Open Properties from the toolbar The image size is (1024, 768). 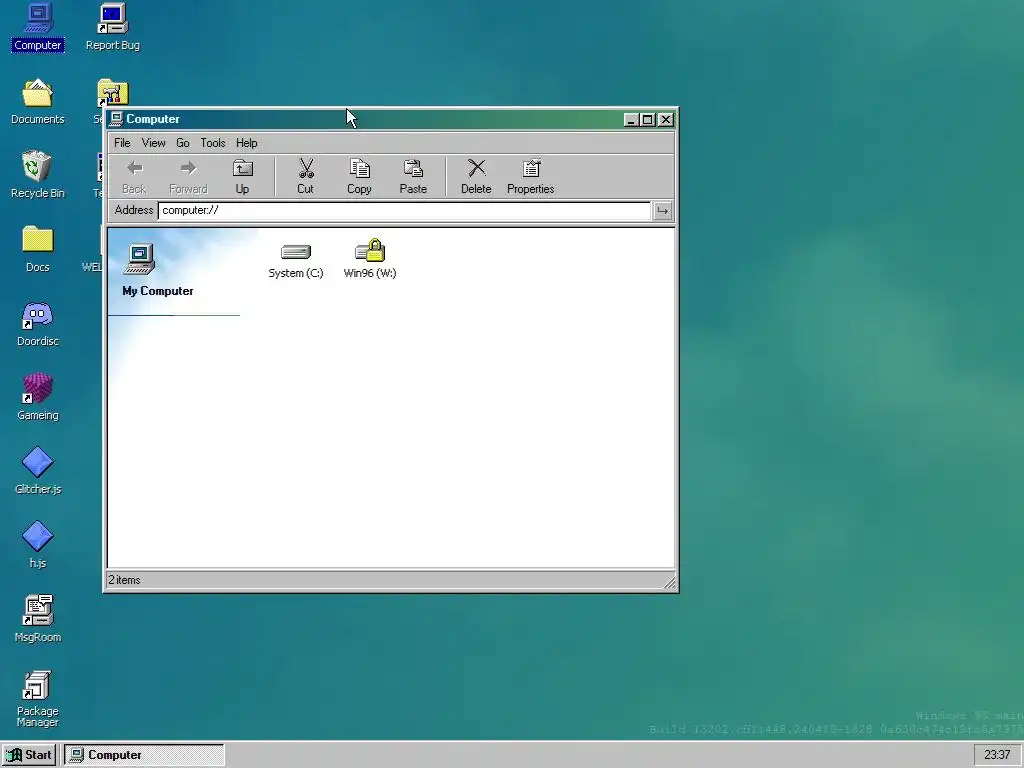point(530,176)
